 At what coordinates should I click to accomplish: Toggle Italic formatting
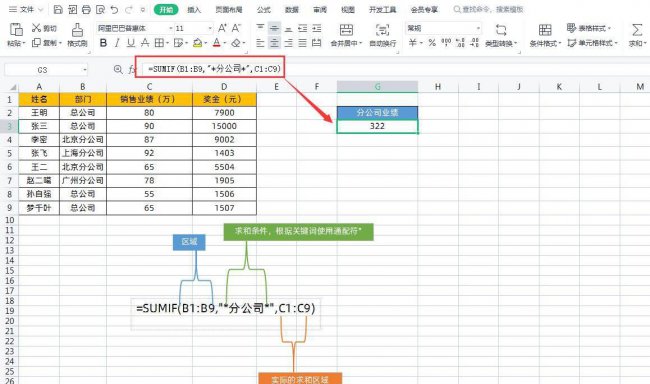pyautogui.click(x=117, y=43)
